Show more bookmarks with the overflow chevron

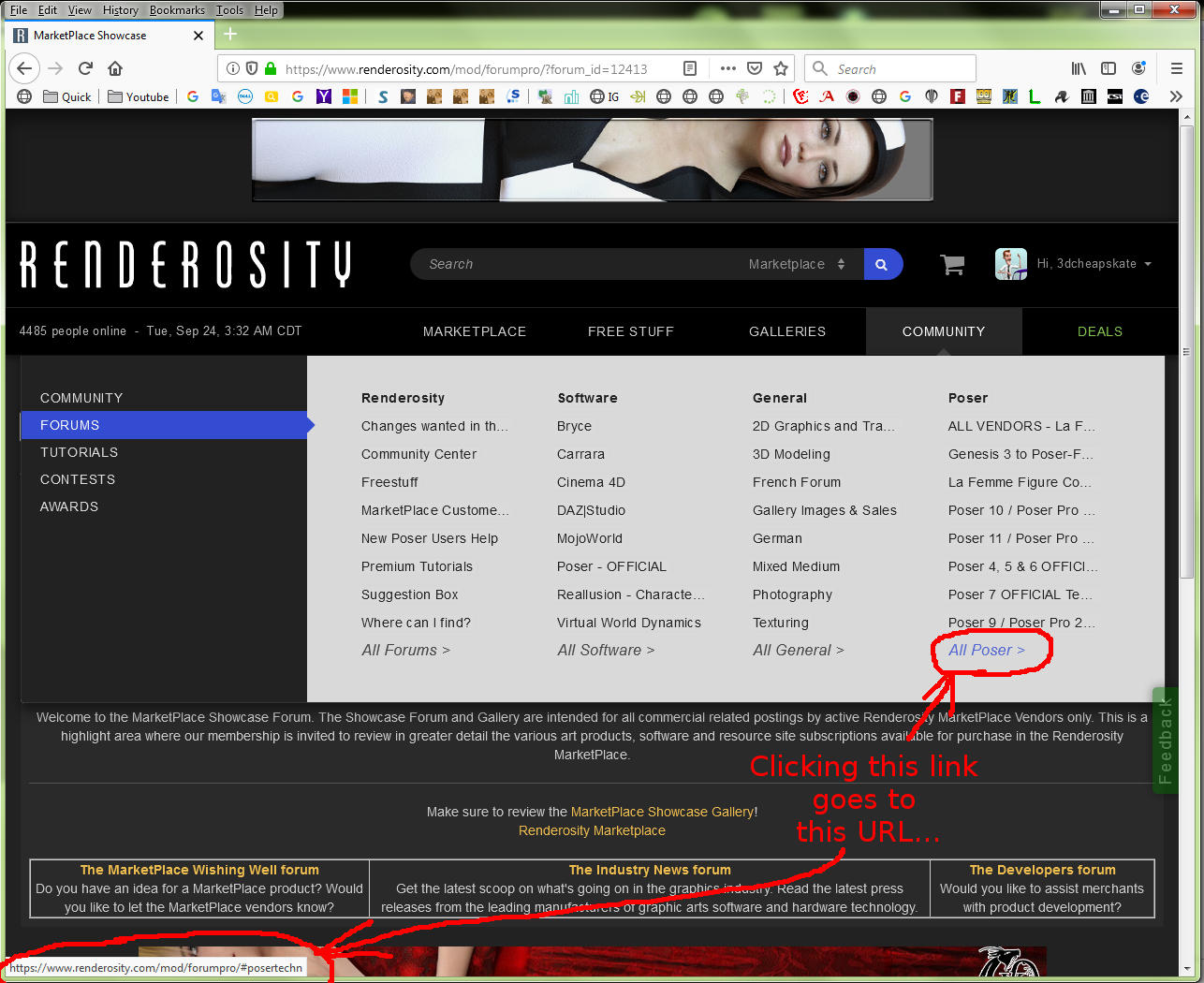coord(1176,96)
